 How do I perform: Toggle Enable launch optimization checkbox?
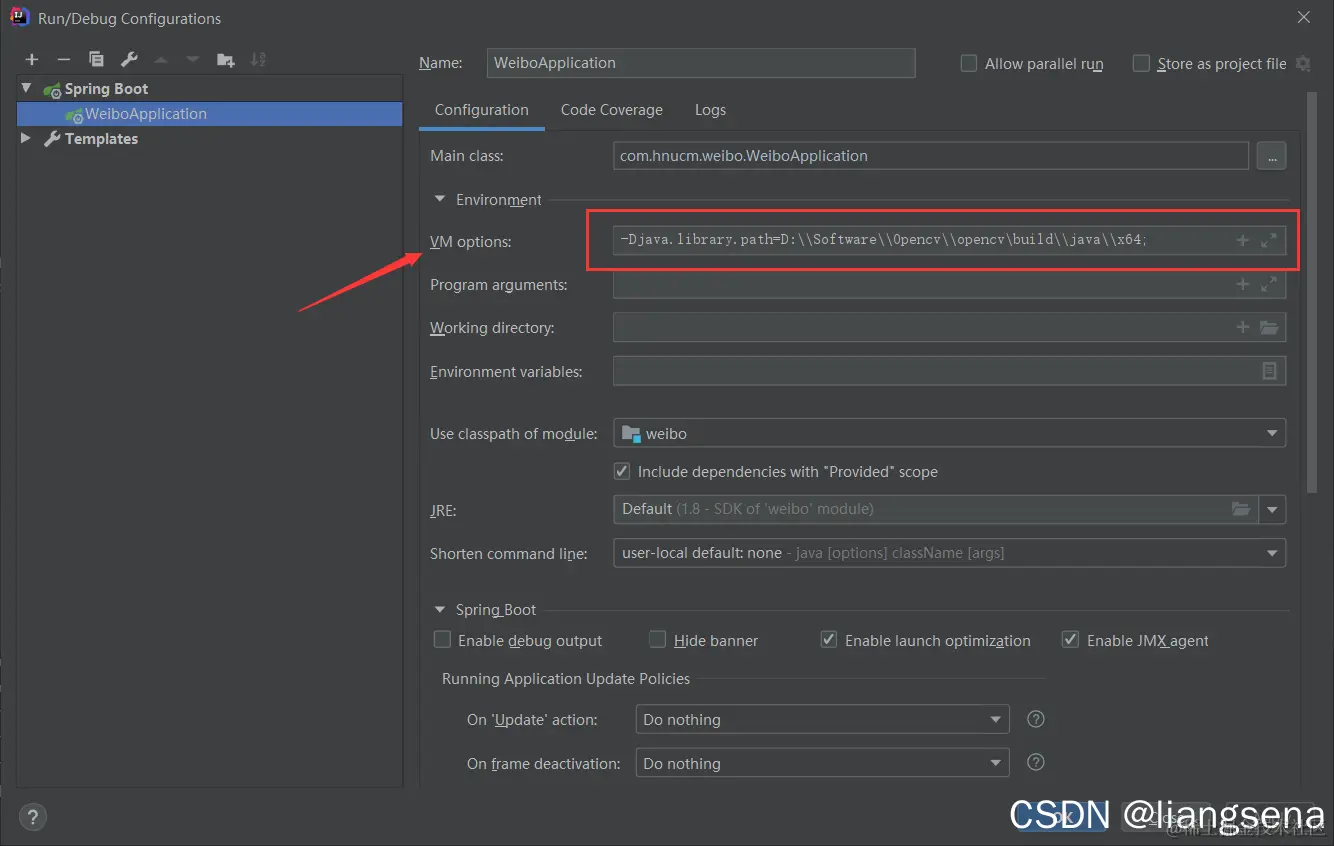click(x=829, y=639)
